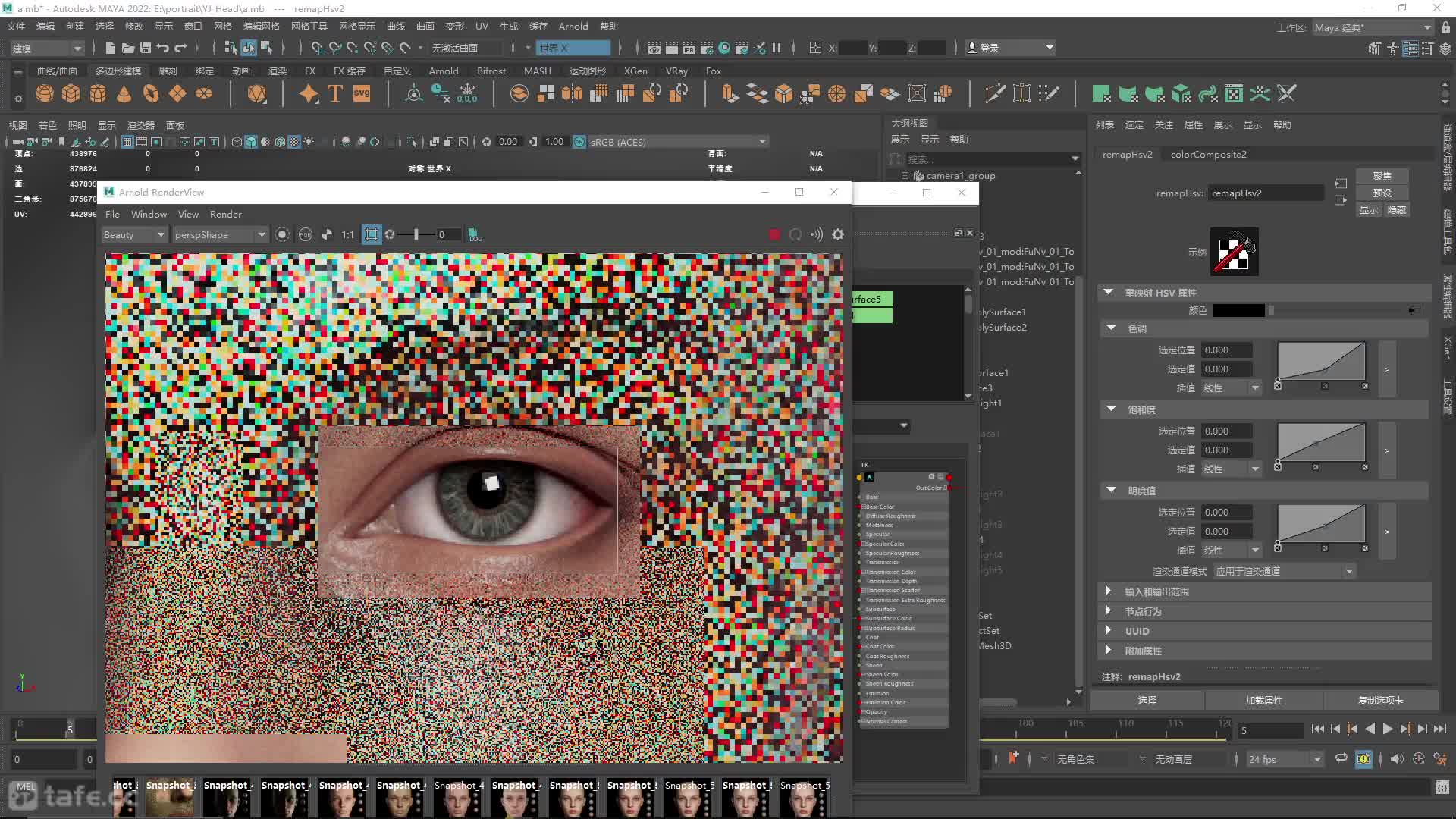Click the new scene icon in status line

tap(111, 48)
